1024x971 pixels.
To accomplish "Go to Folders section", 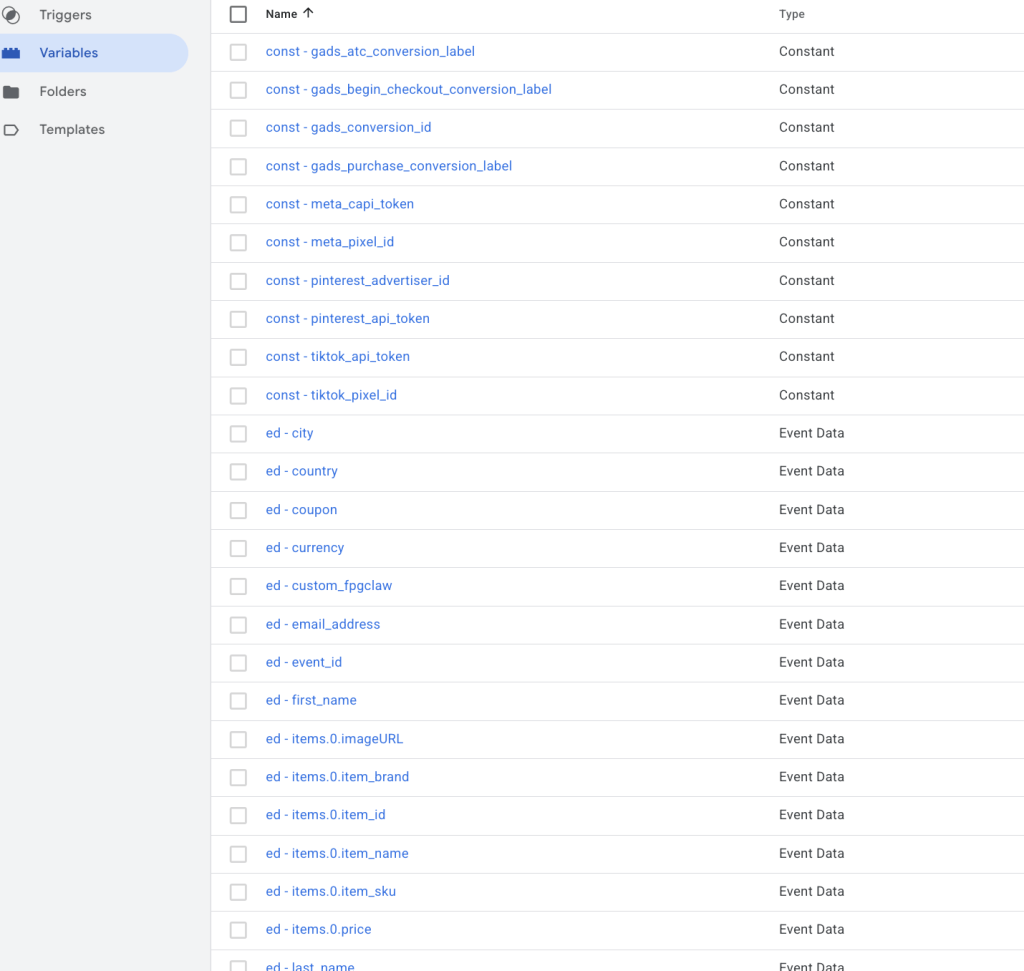I will point(63,91).
